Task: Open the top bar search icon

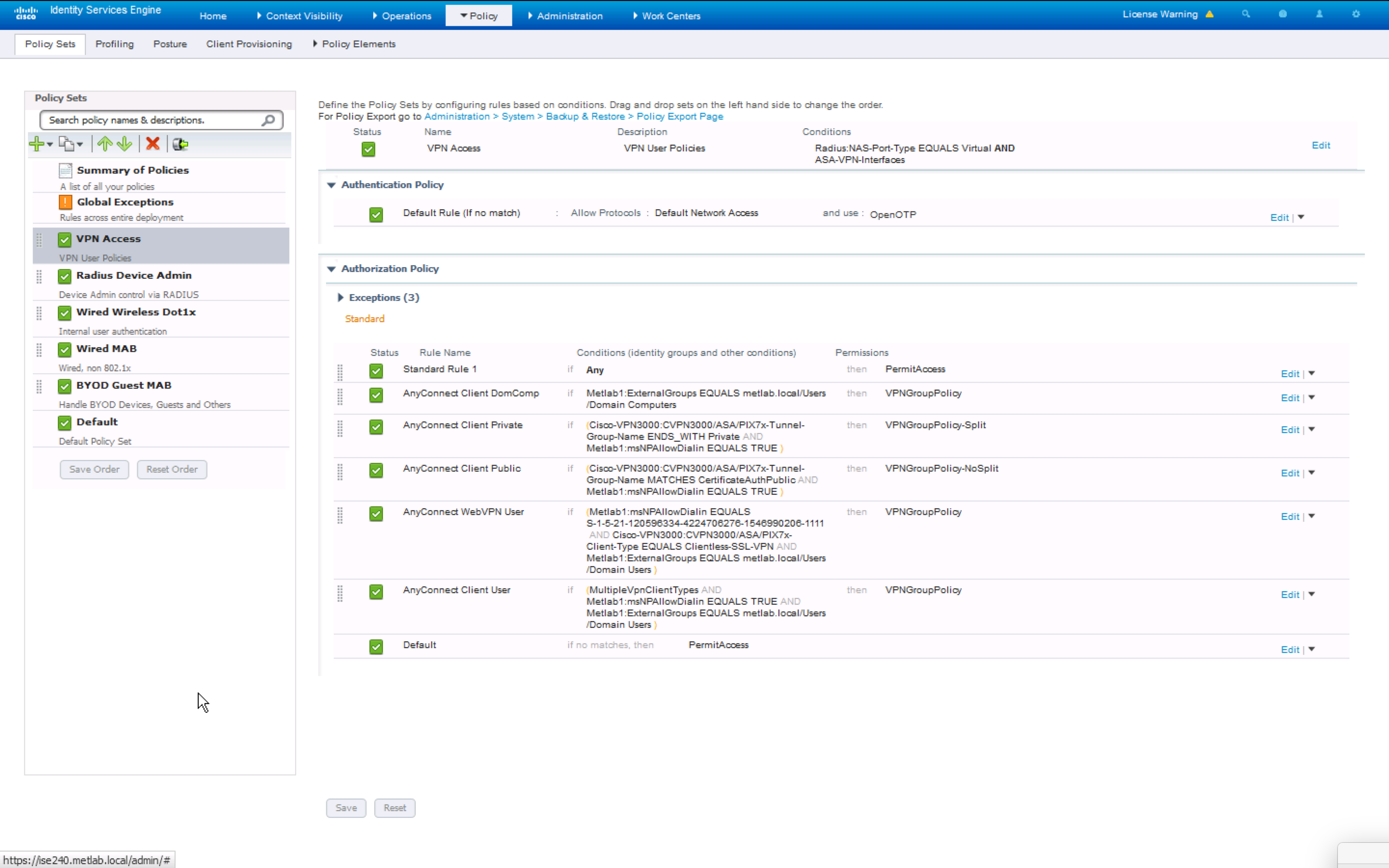Action: point(1245,14)
